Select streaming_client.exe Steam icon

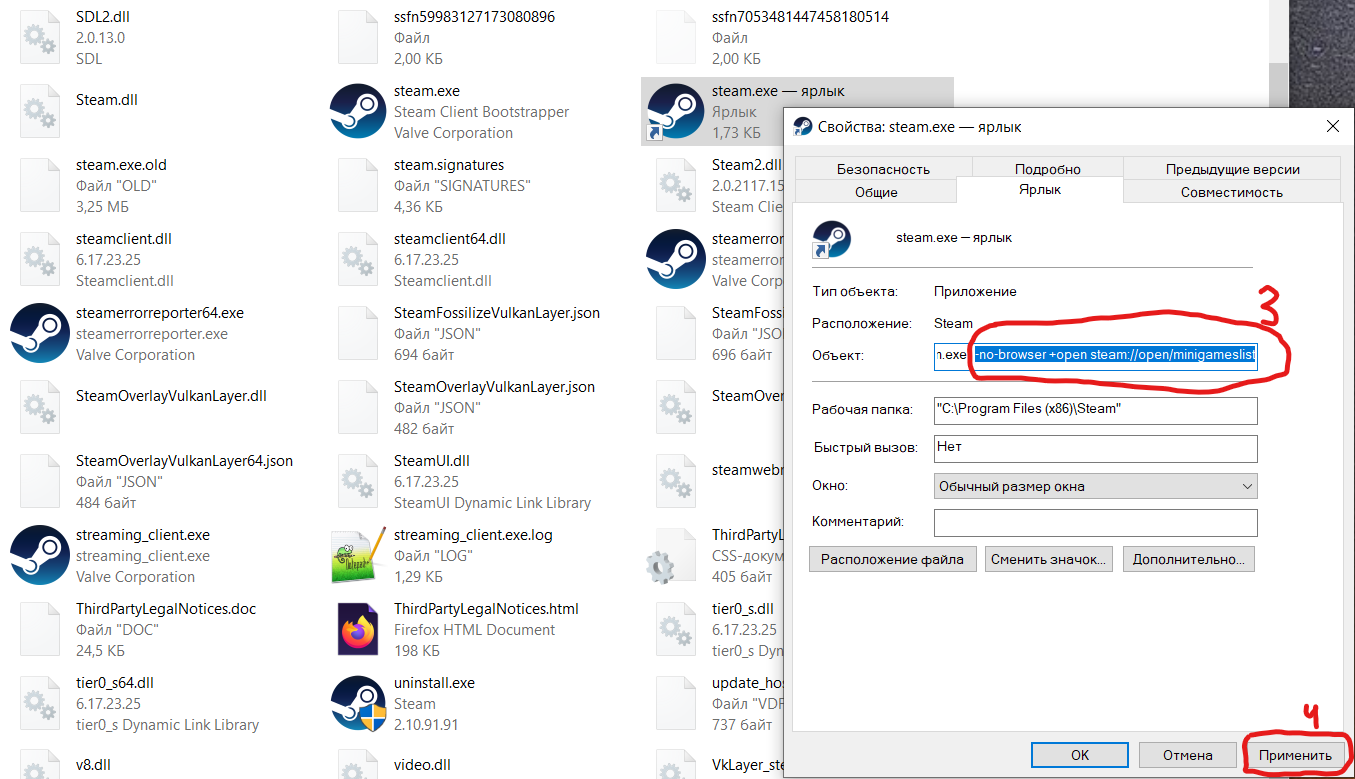point(39,555)
